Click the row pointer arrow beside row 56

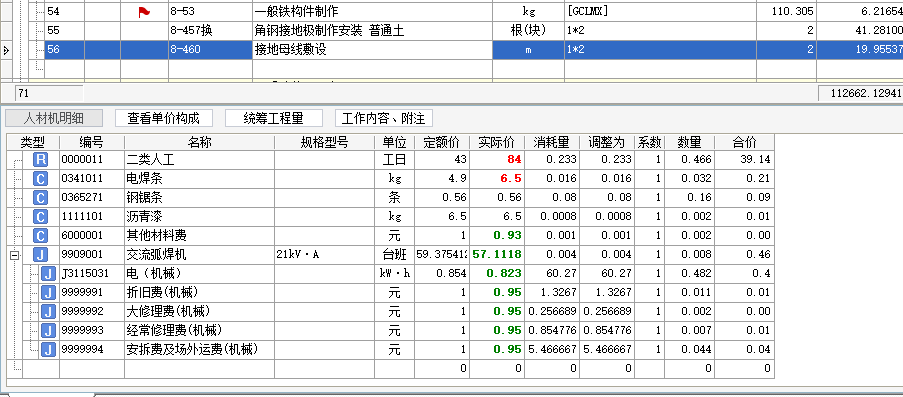pos(6,50)
